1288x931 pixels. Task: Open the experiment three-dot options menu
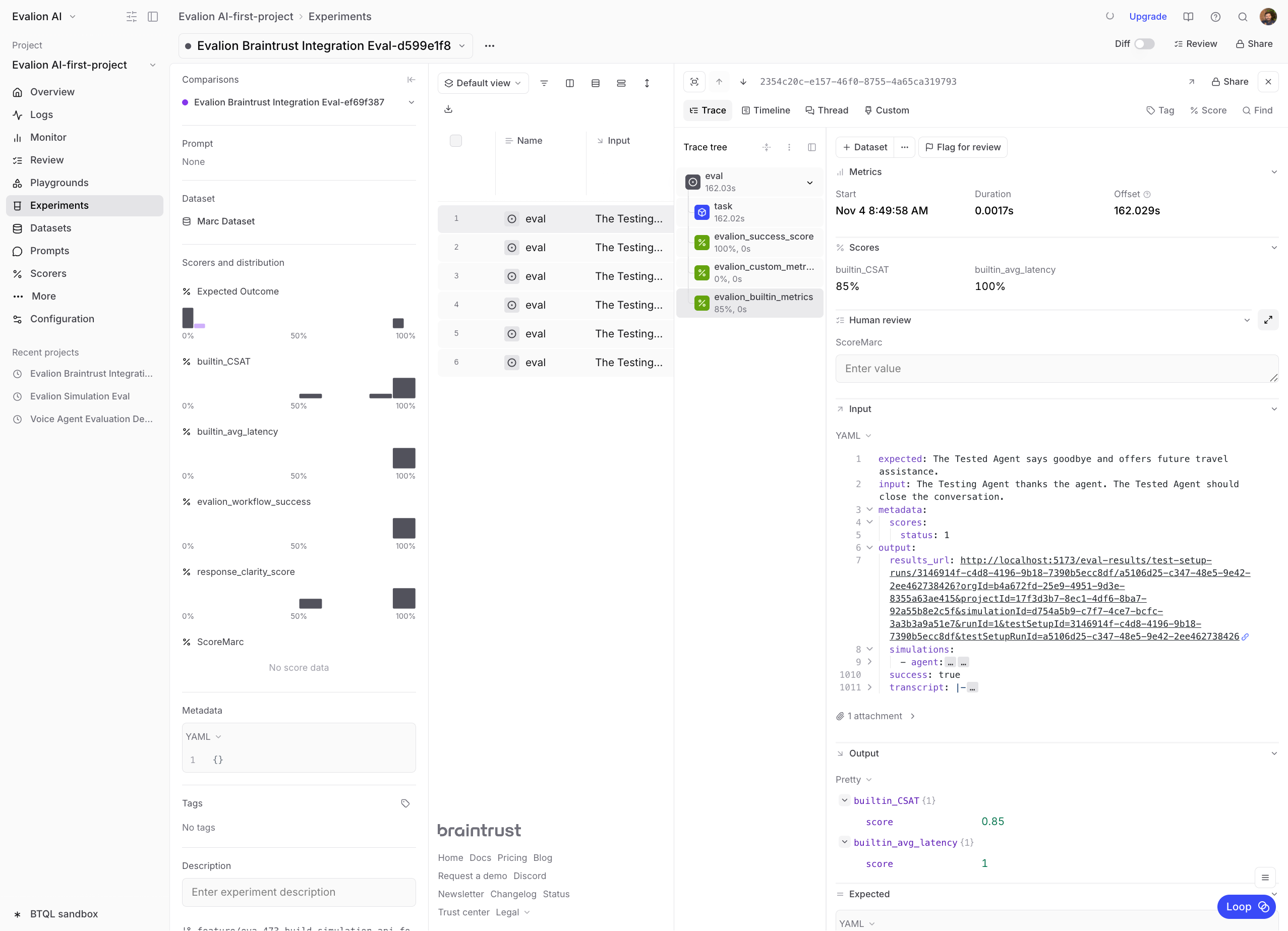490,45
